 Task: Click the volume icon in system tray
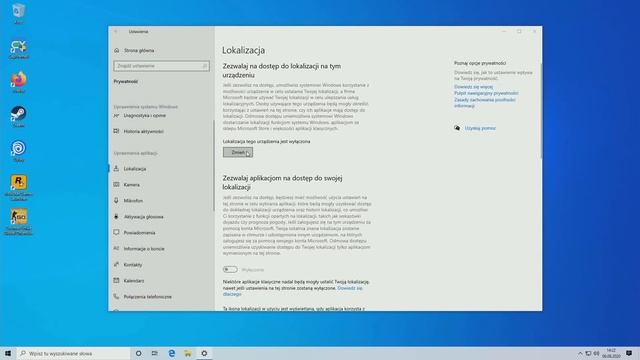596,353
